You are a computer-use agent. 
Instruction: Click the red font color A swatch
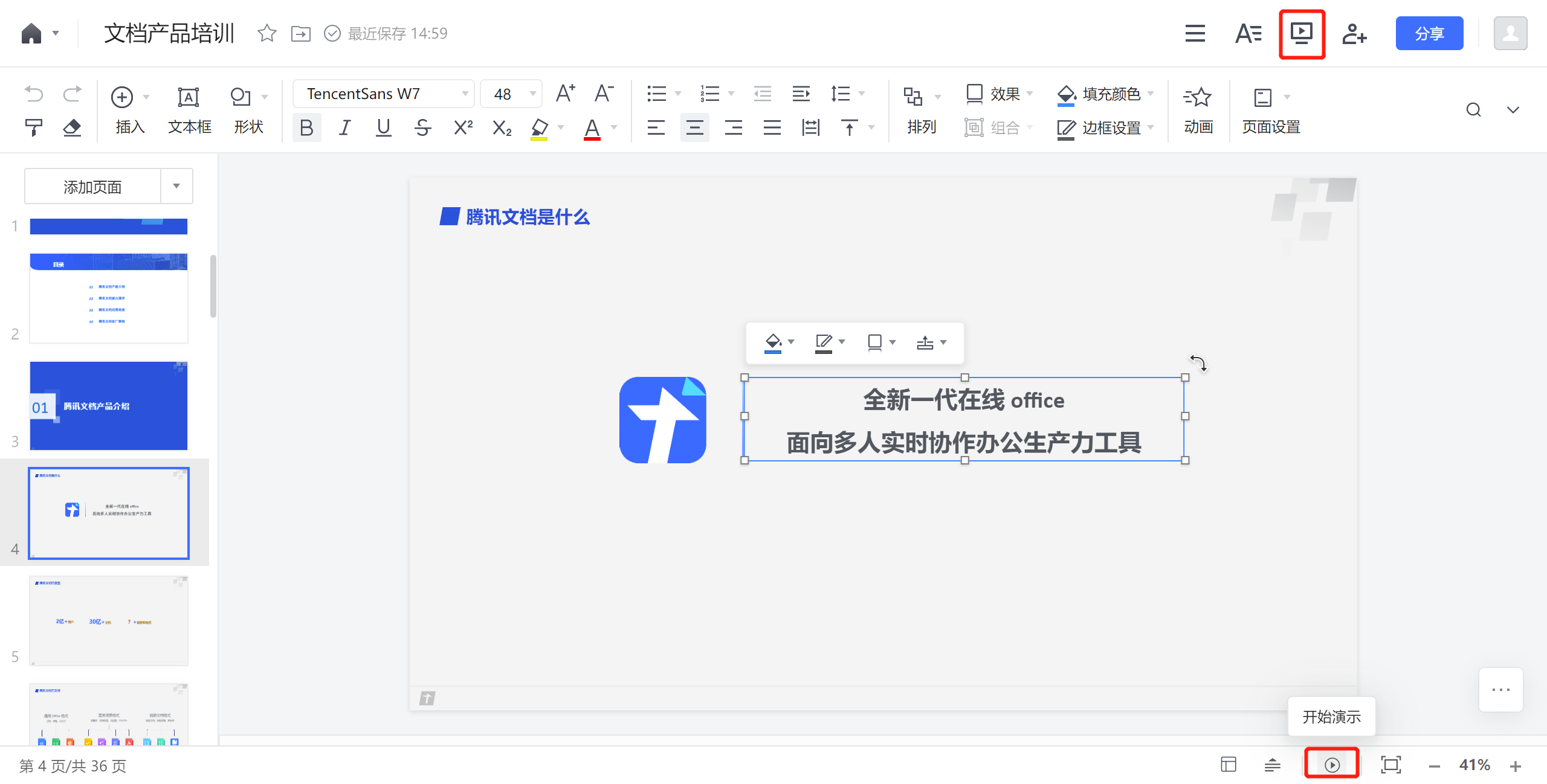(592, 127)
